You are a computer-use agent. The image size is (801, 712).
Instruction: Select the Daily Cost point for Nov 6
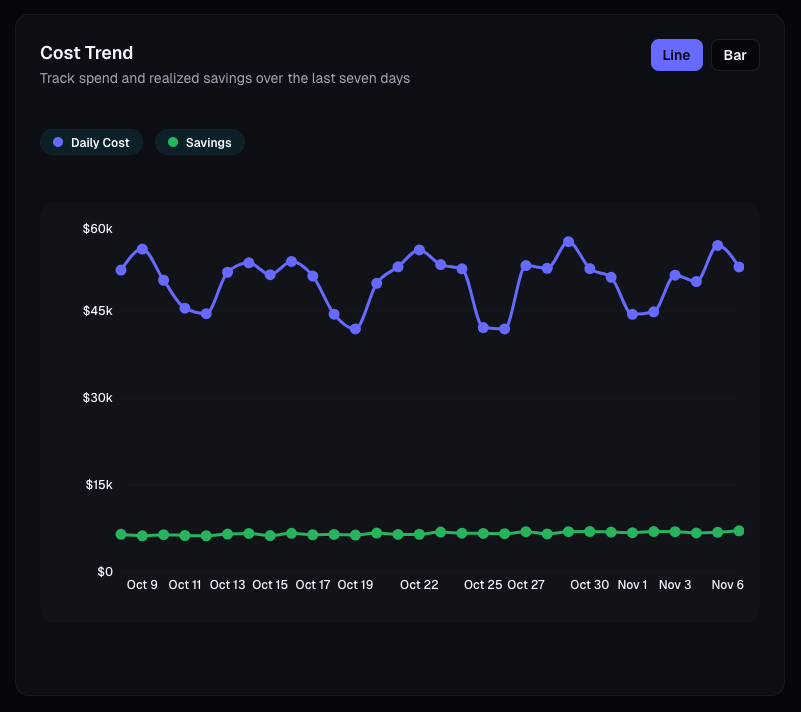click(x=739, y=267)
